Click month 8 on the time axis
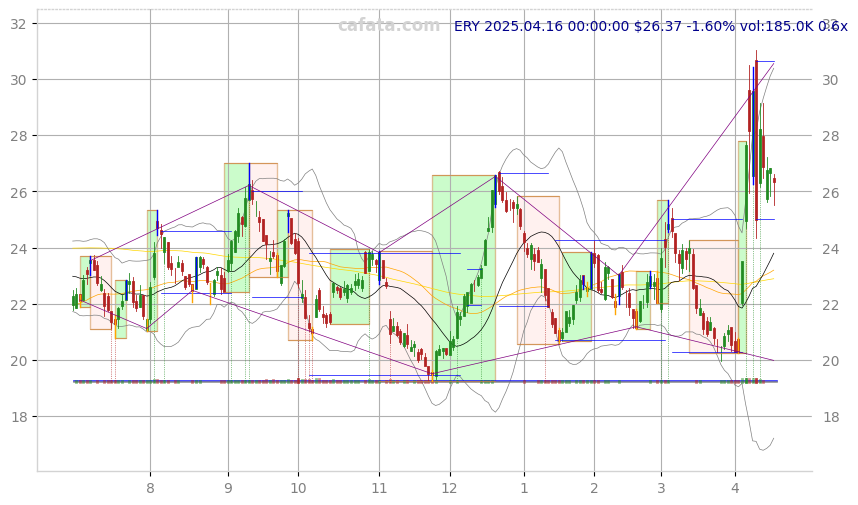Image resolution: width=858 pixels, height=505 pixels. click(150, 488)
